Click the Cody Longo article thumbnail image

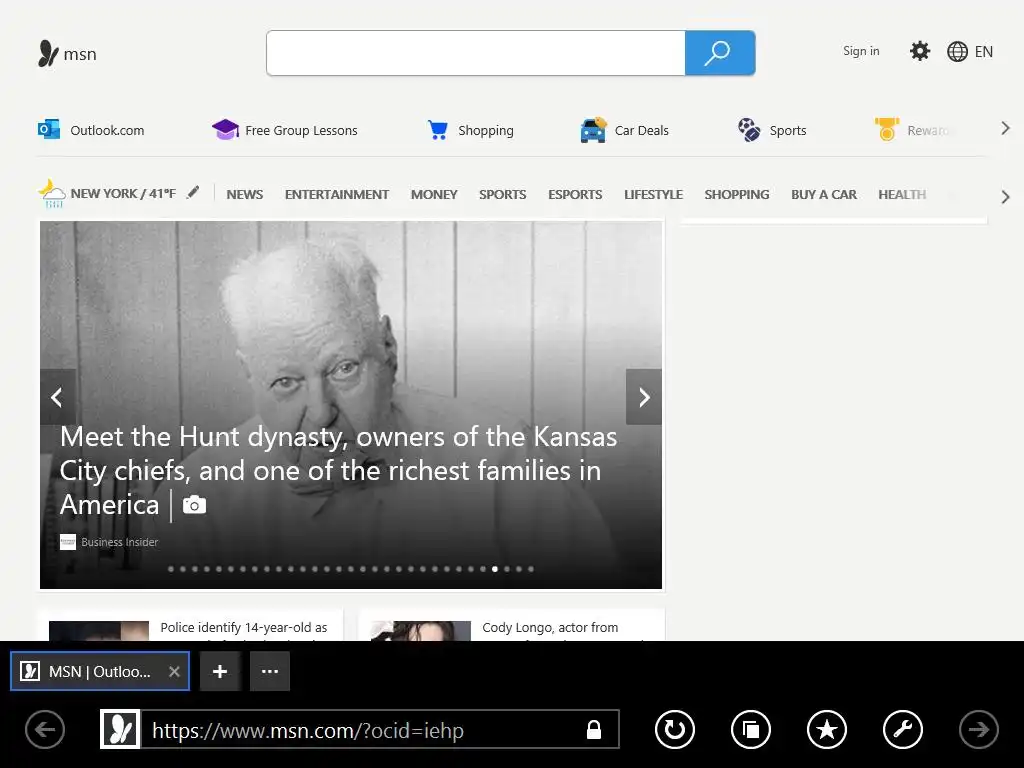pos(421,630)
